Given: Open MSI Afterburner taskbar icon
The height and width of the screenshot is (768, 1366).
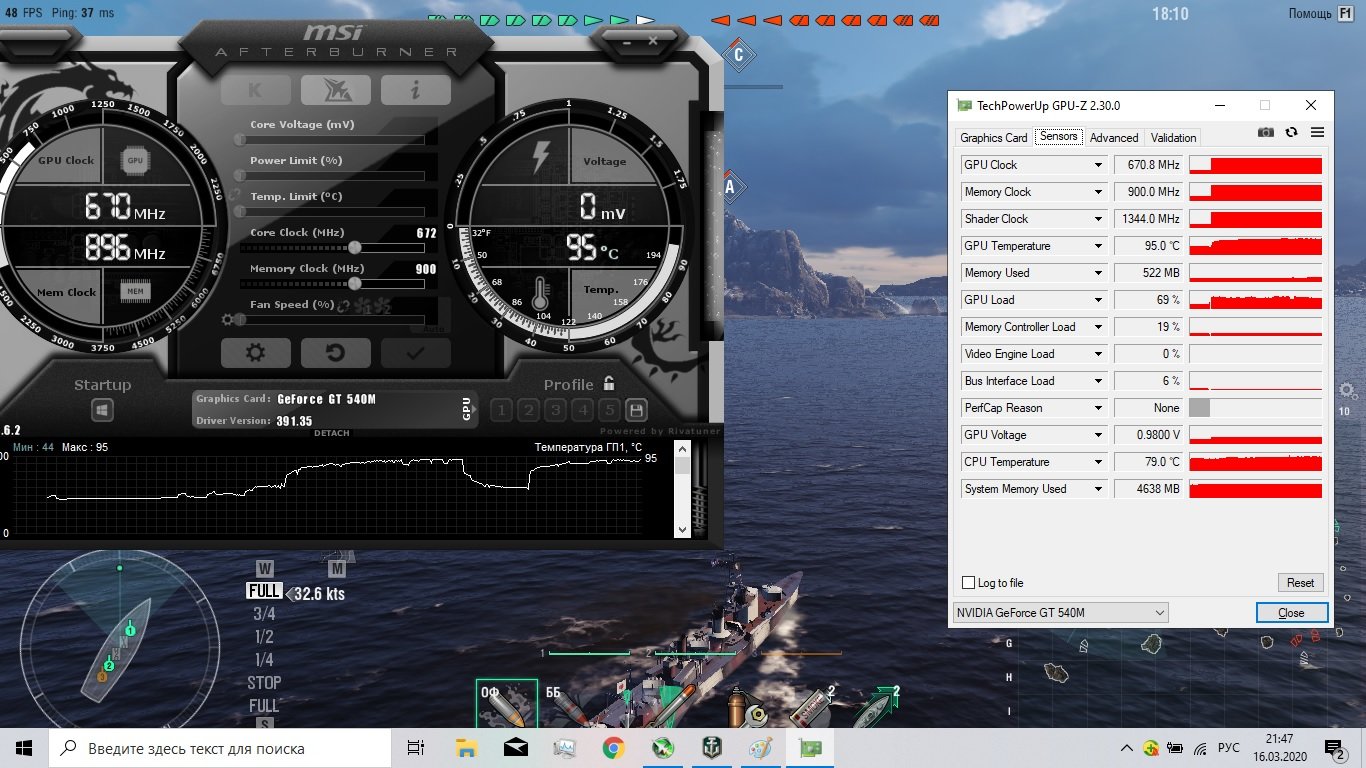Looking at the screenshot, I should pyautogui.click(x=662, y=748).
